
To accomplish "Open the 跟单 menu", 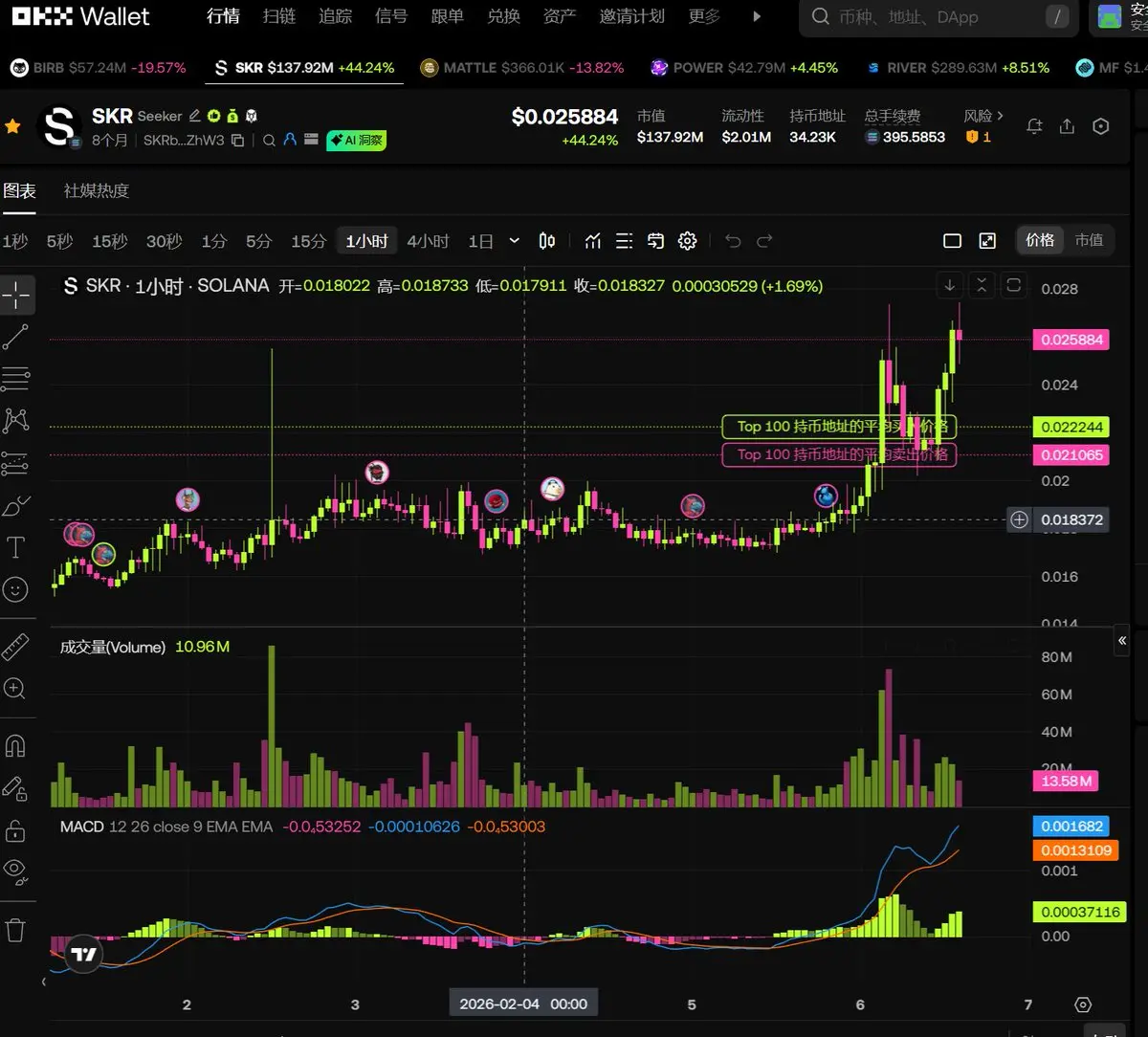I will pyautogui.click(x=448, y=16).
